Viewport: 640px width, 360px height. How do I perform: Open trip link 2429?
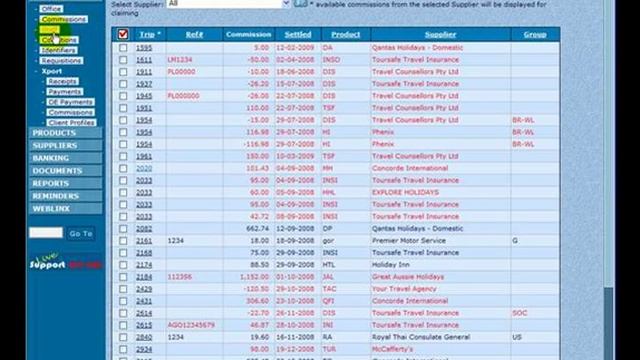(x=144, y=289)
